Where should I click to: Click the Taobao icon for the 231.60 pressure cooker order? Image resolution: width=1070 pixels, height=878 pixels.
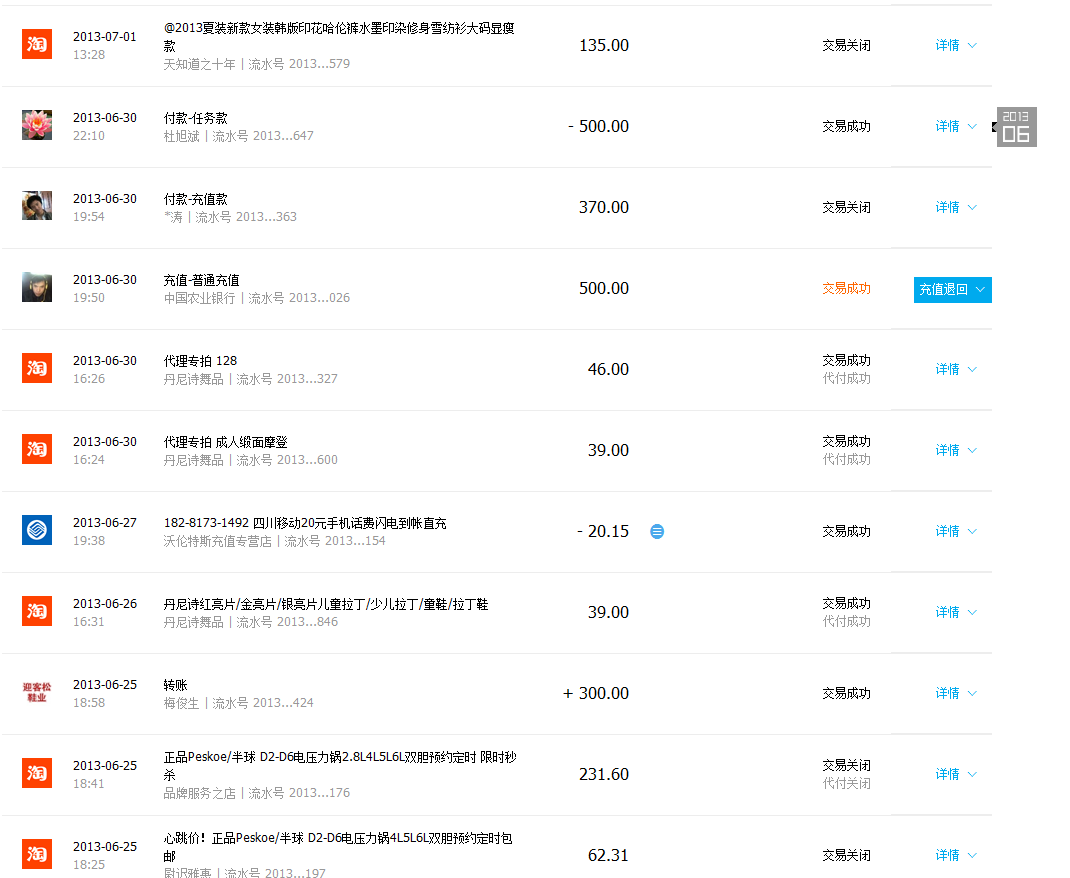point(37,773)
